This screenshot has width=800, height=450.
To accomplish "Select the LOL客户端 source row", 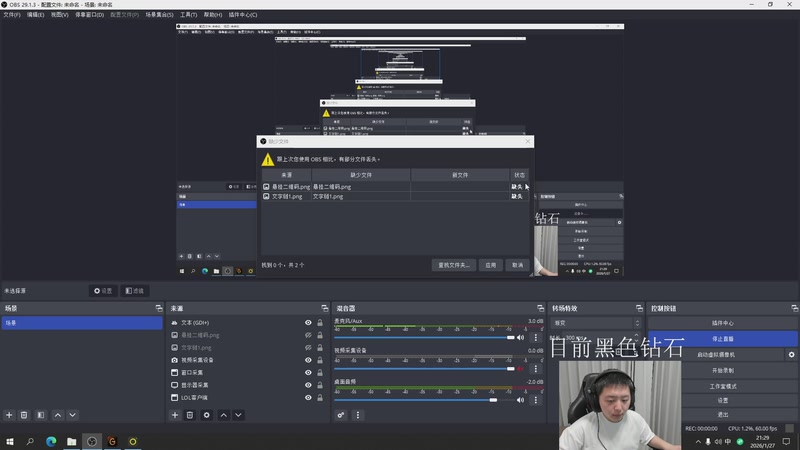I will (x=247, y=397).
